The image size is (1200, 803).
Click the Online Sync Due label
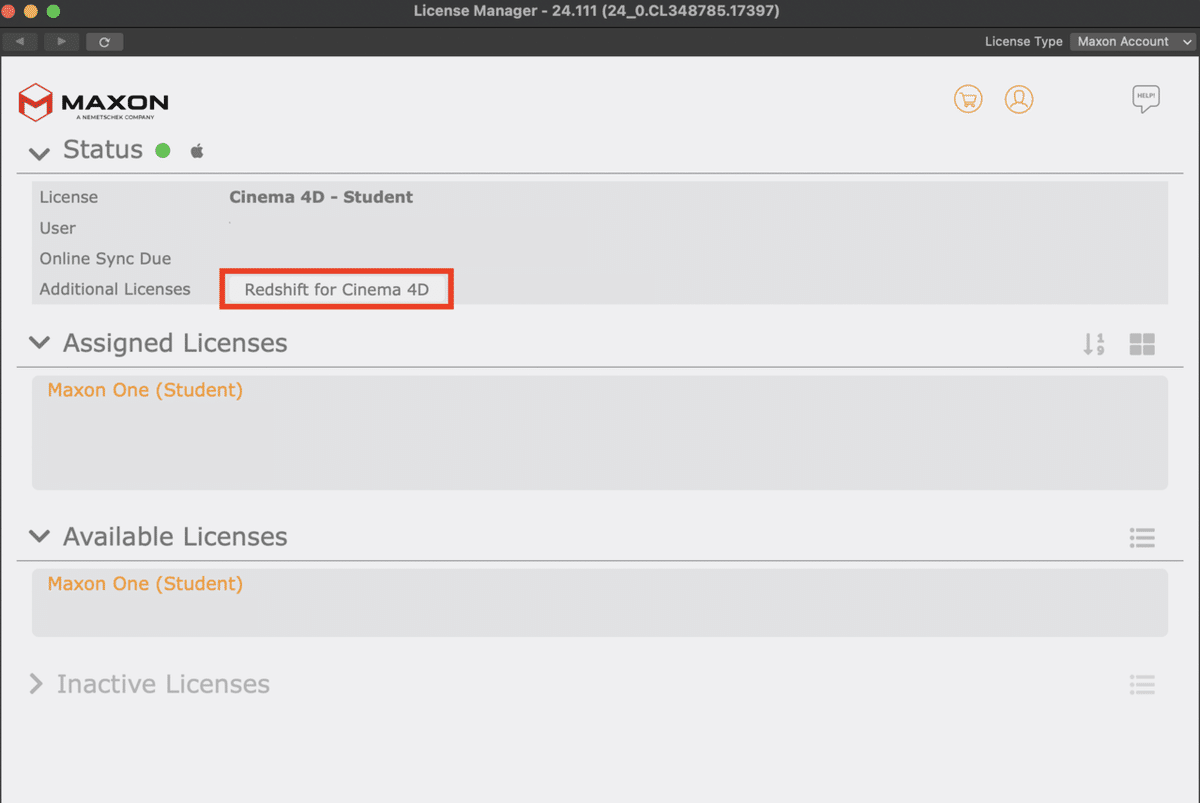(105, 259)
